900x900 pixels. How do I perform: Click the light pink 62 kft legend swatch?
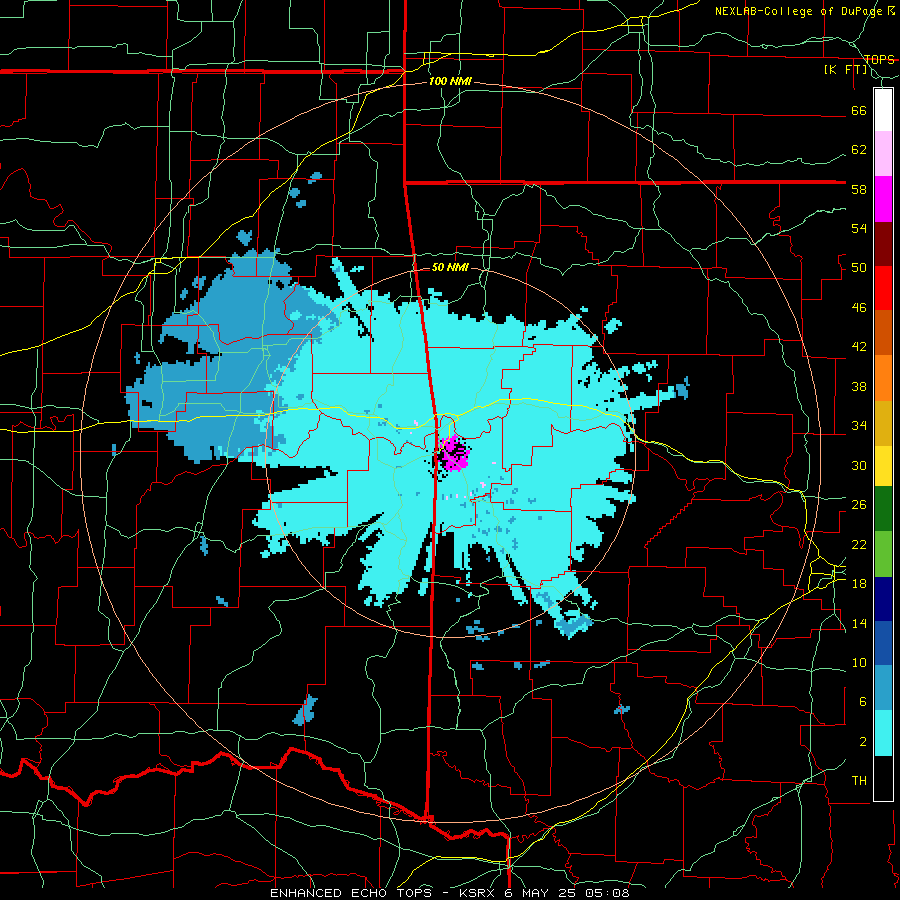(x=883, y=154)
